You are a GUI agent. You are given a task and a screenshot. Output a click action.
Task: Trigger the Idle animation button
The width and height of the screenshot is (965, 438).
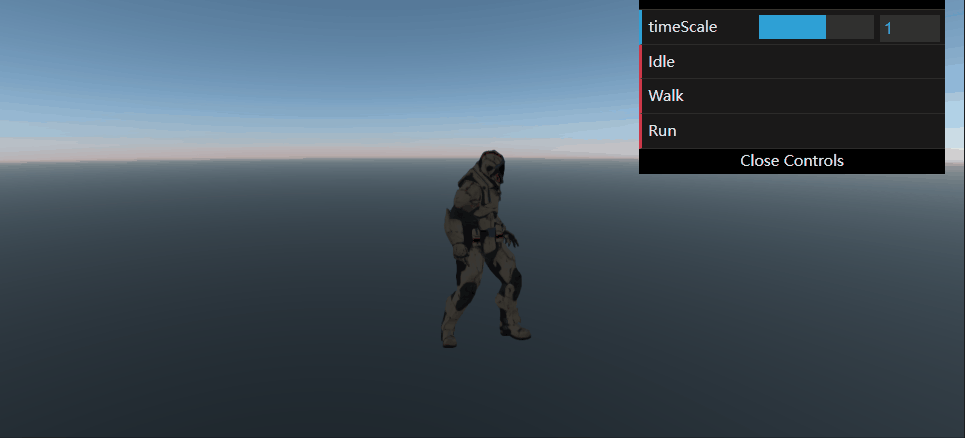coord(792,62)
